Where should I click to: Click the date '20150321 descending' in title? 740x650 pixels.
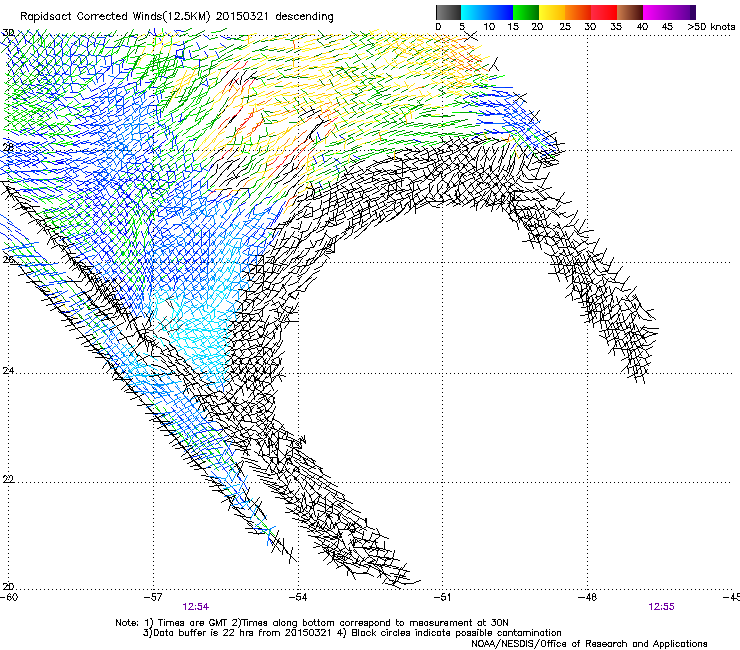click(275, 17)
